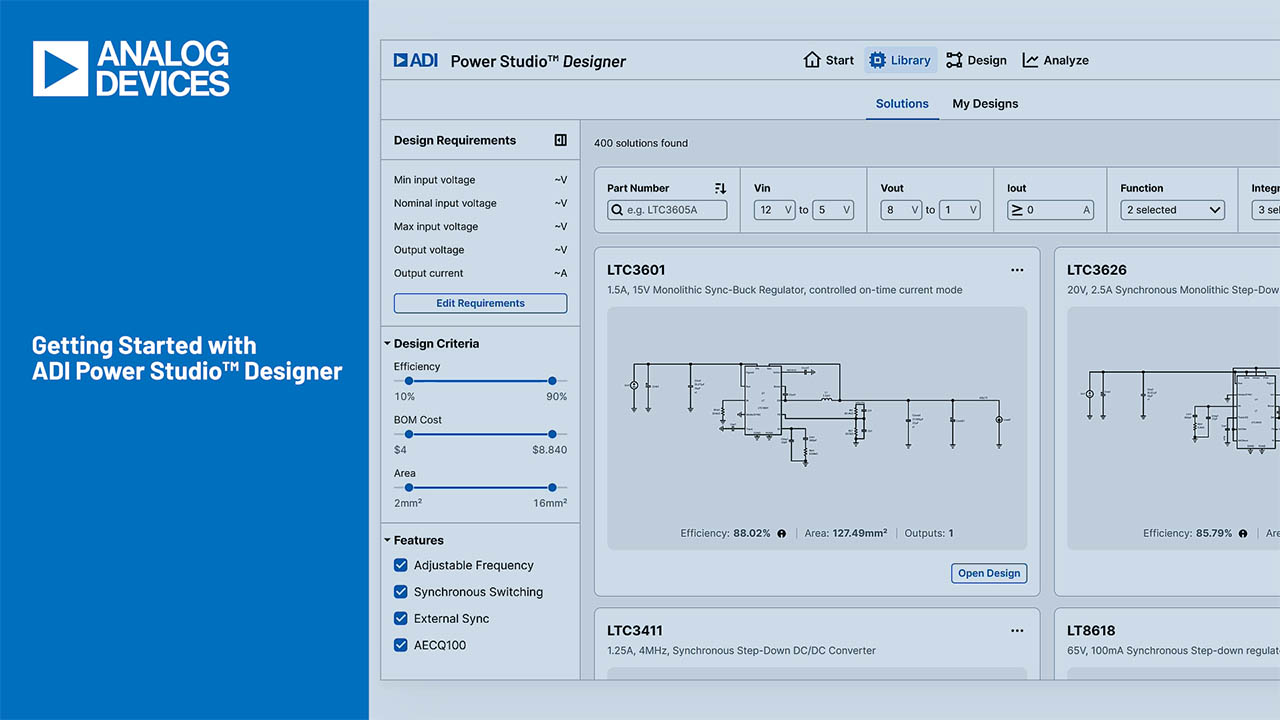Switch to the Analyze view
The height and width of the screenshot is (720, 1280).
tap(1055, 60)
